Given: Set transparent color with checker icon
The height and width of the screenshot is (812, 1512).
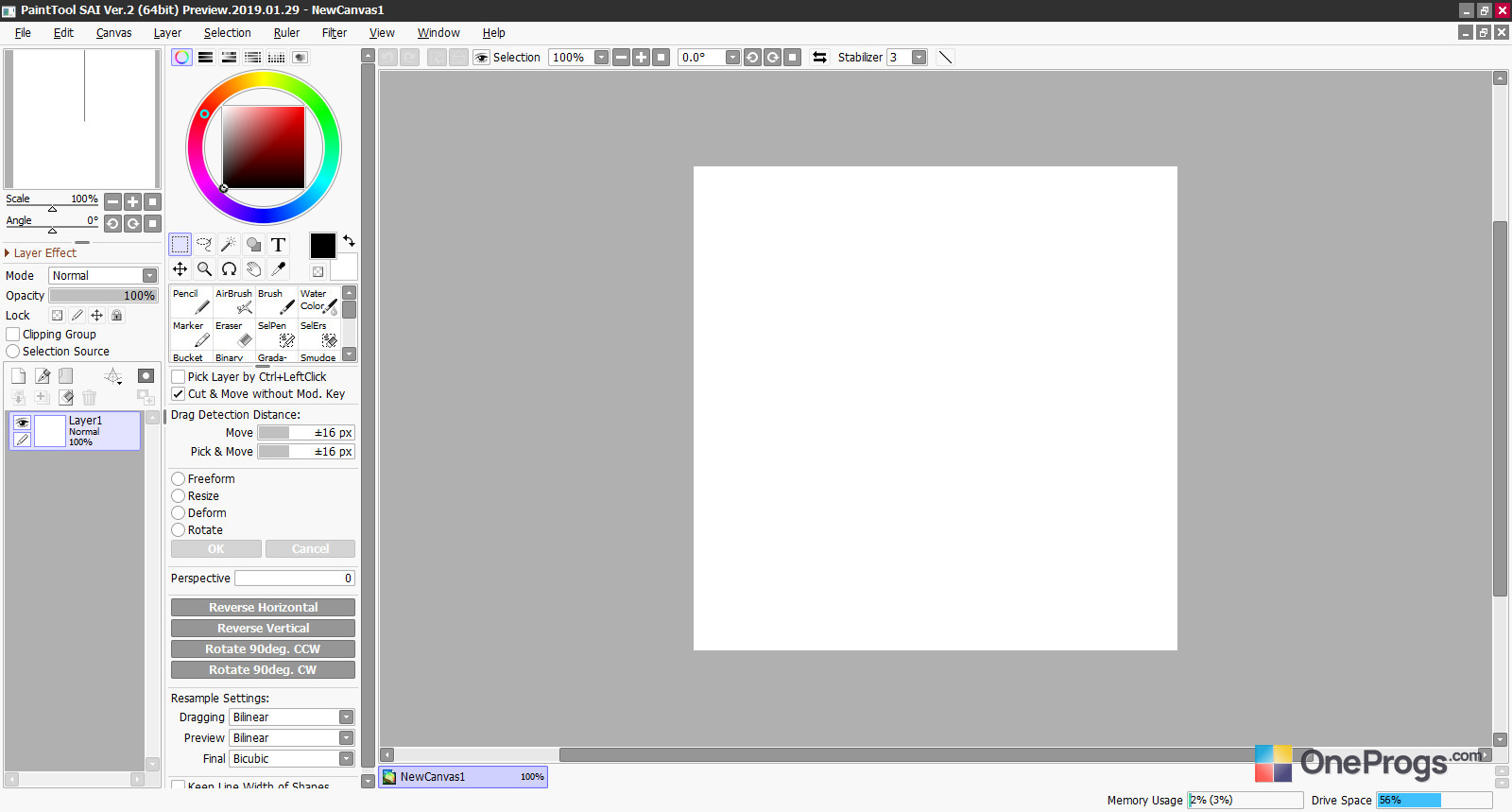Looking at the screenshot, I should [x=318, y=271].
